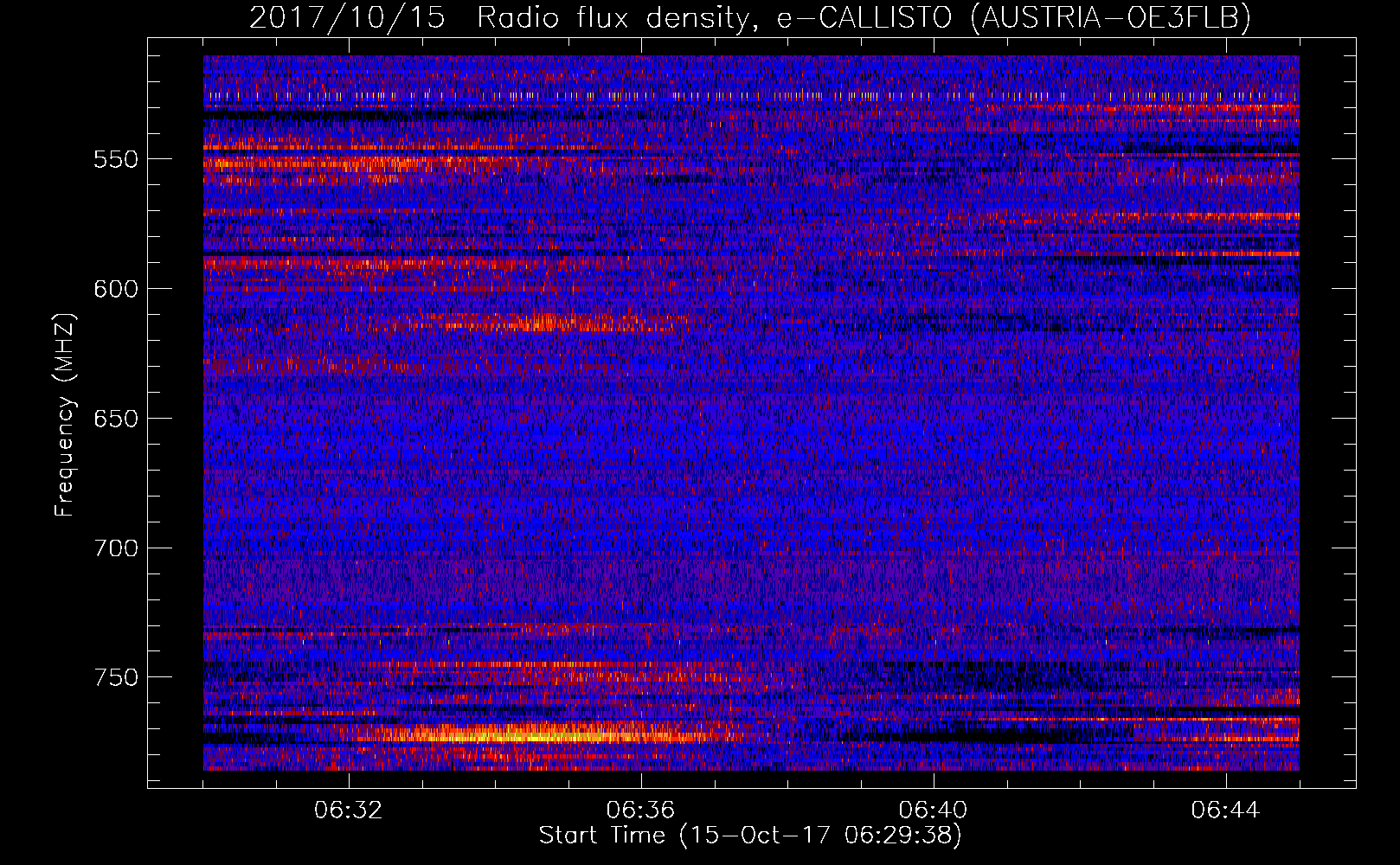
Task: Click the 650 frequency tick label
Action: [116, 419]
